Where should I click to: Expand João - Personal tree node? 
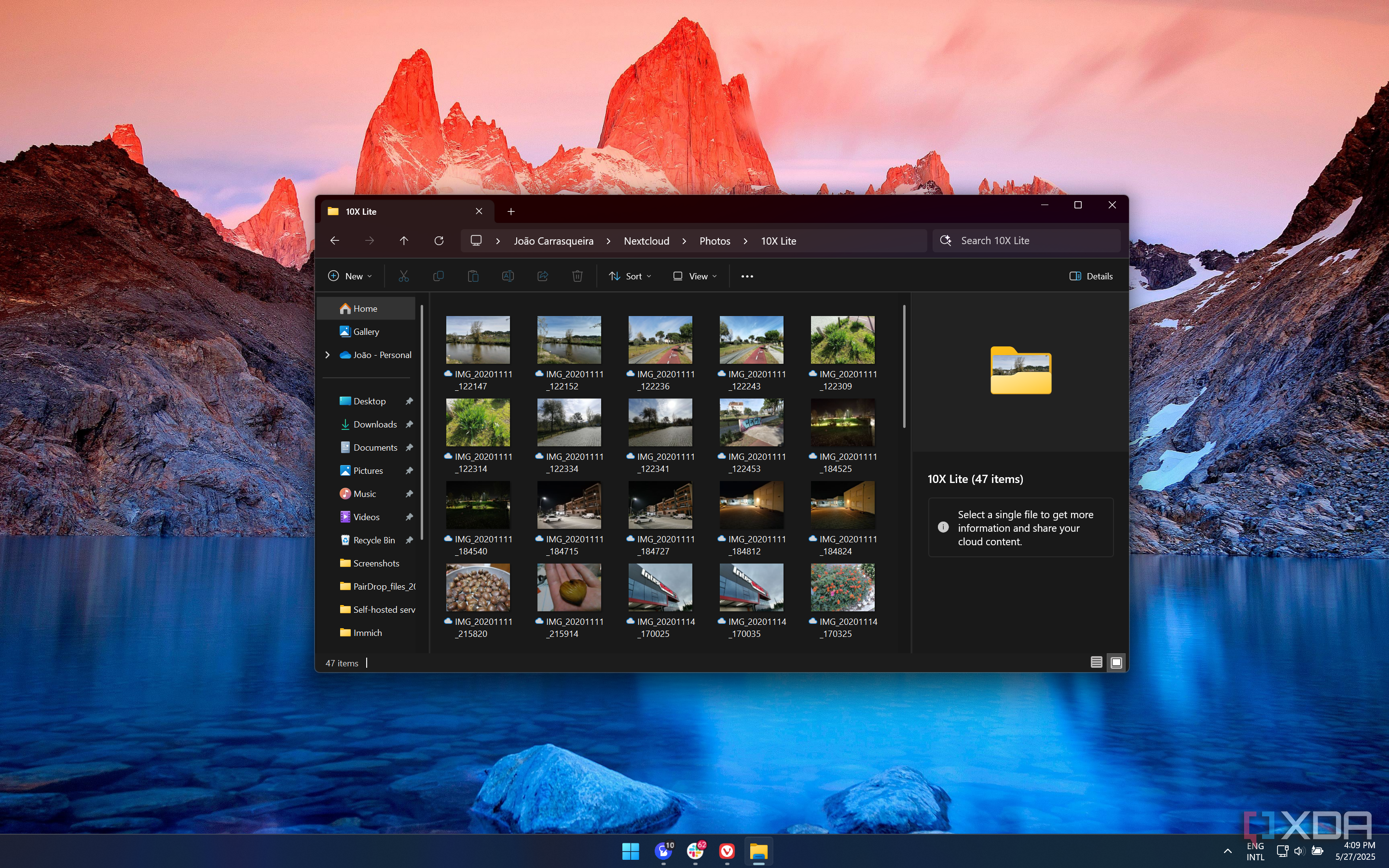[328, 355]
